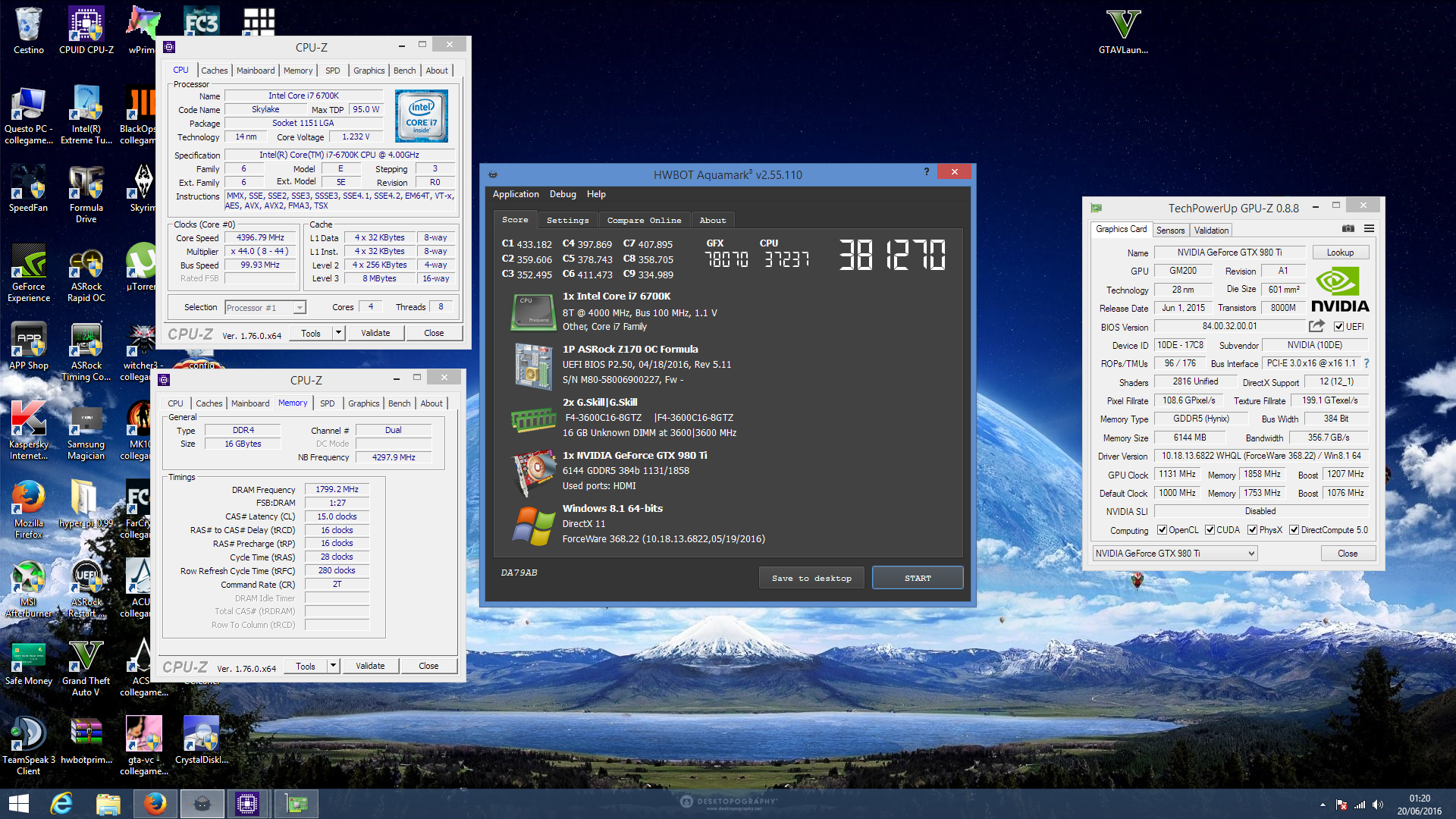This screenshot has height=819, width=1456.
Task: Click the BIOS share/export arrow icon in GPU-Z
Action: 1316,326
